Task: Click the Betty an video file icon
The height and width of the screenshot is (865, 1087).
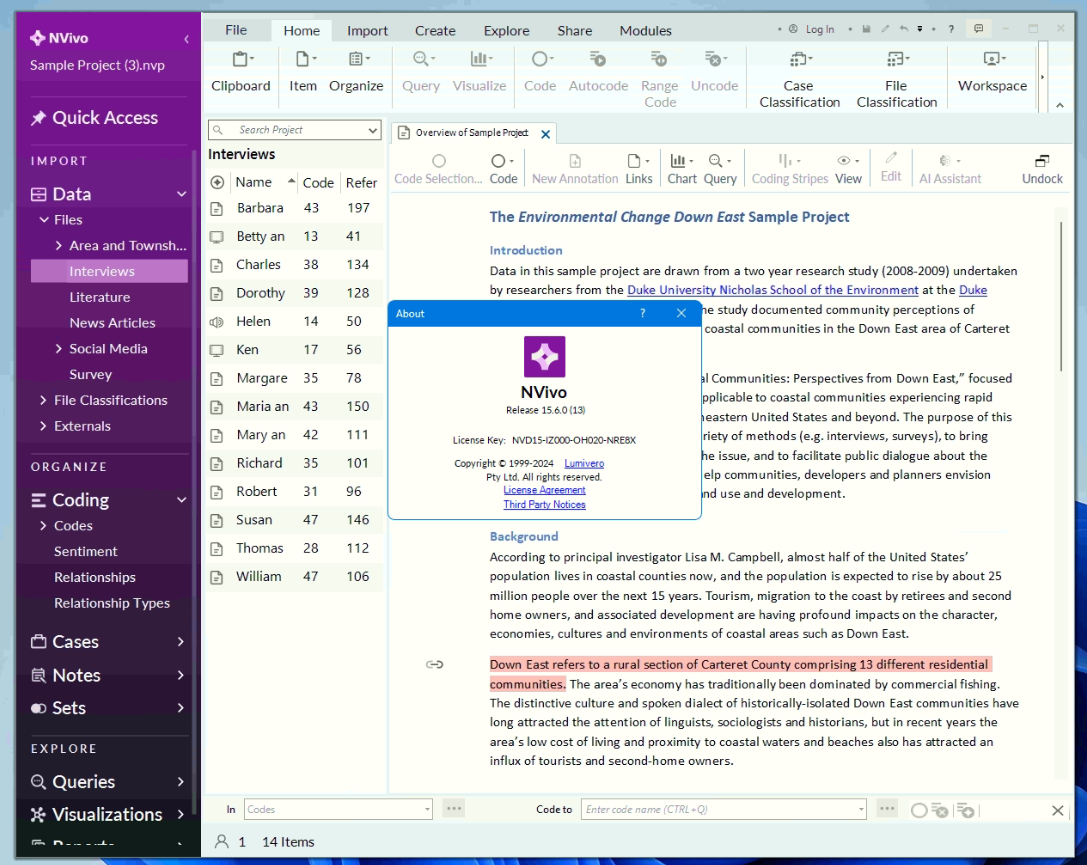Action: (216, 236)
